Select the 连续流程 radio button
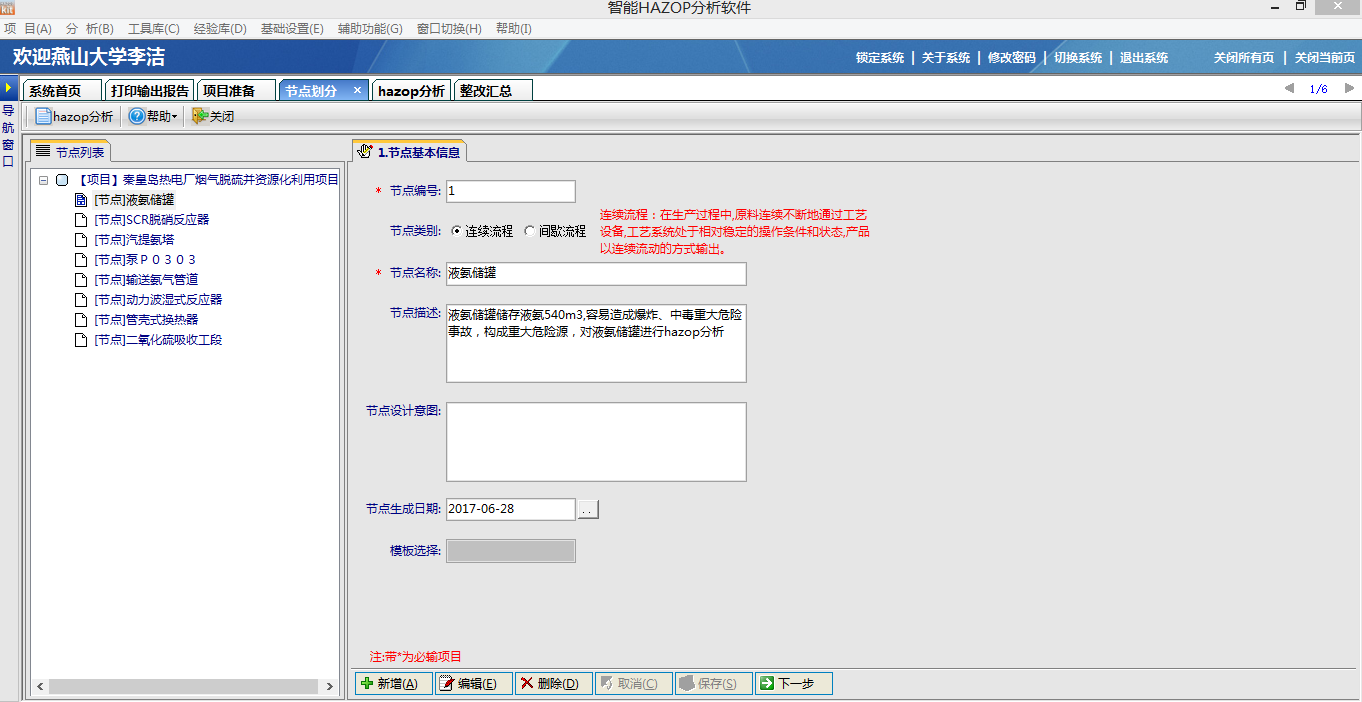This screenshot has height=702, width=1362. point(457,231)
